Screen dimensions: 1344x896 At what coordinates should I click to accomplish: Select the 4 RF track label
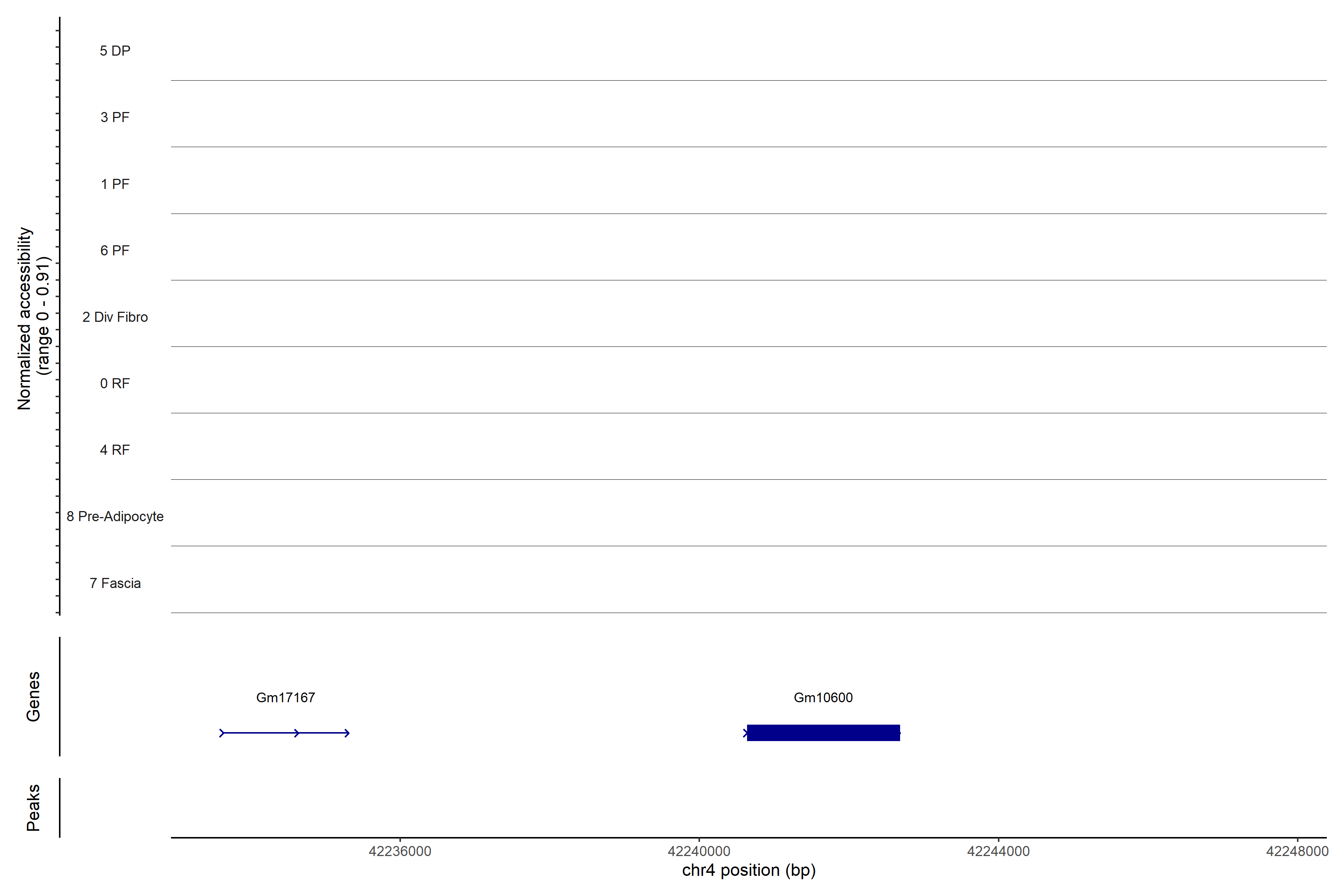[x=115, y=450]
